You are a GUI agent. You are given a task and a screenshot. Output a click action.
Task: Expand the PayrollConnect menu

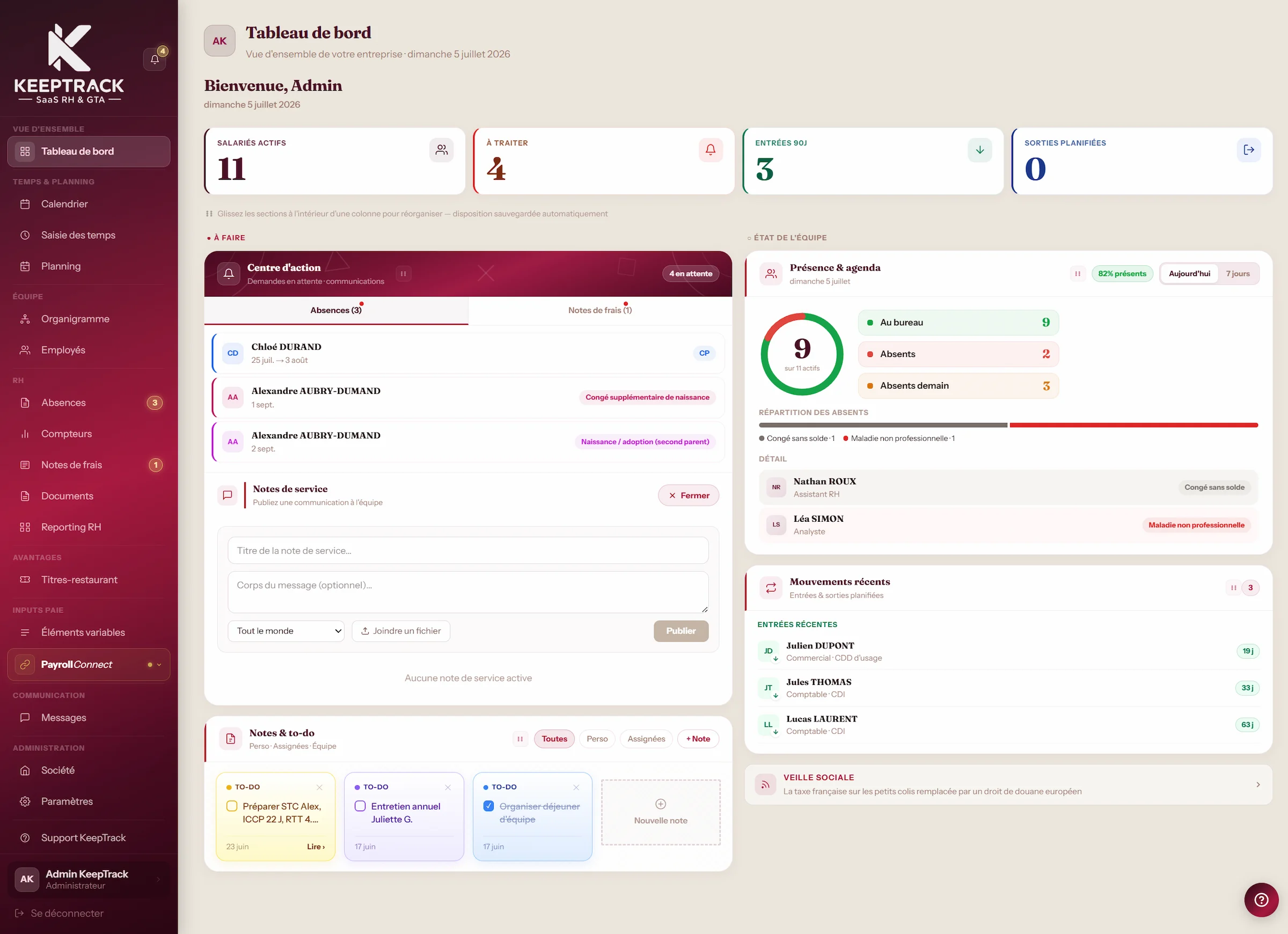coord(89,665)
